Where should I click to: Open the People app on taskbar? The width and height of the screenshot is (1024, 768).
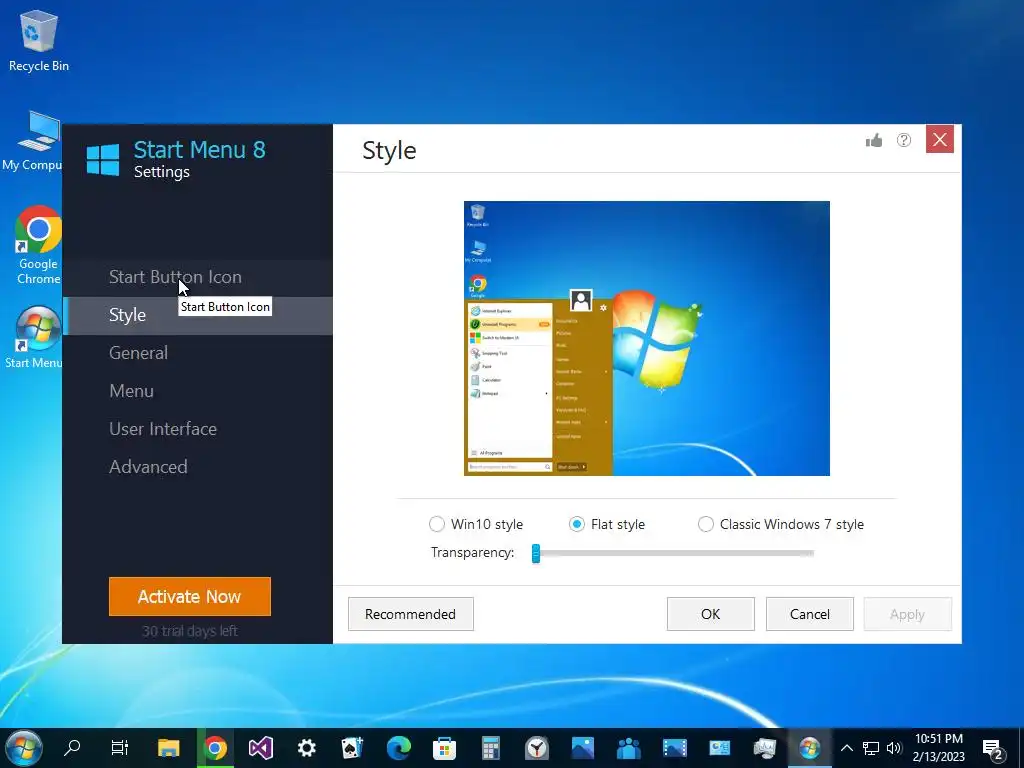628,748
